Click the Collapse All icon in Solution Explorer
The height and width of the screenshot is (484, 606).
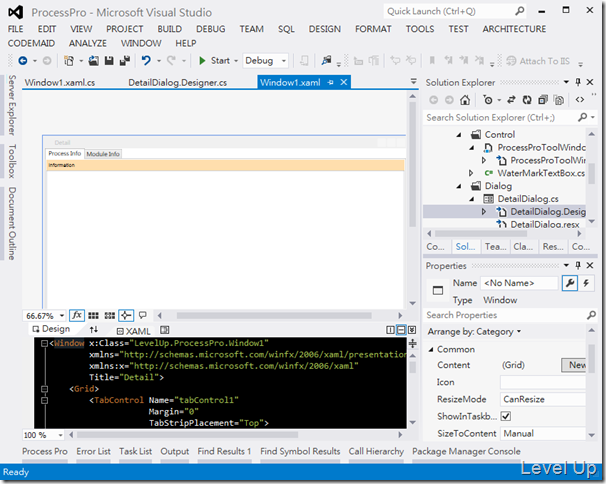pyautogui.click(x=543, y=100)
